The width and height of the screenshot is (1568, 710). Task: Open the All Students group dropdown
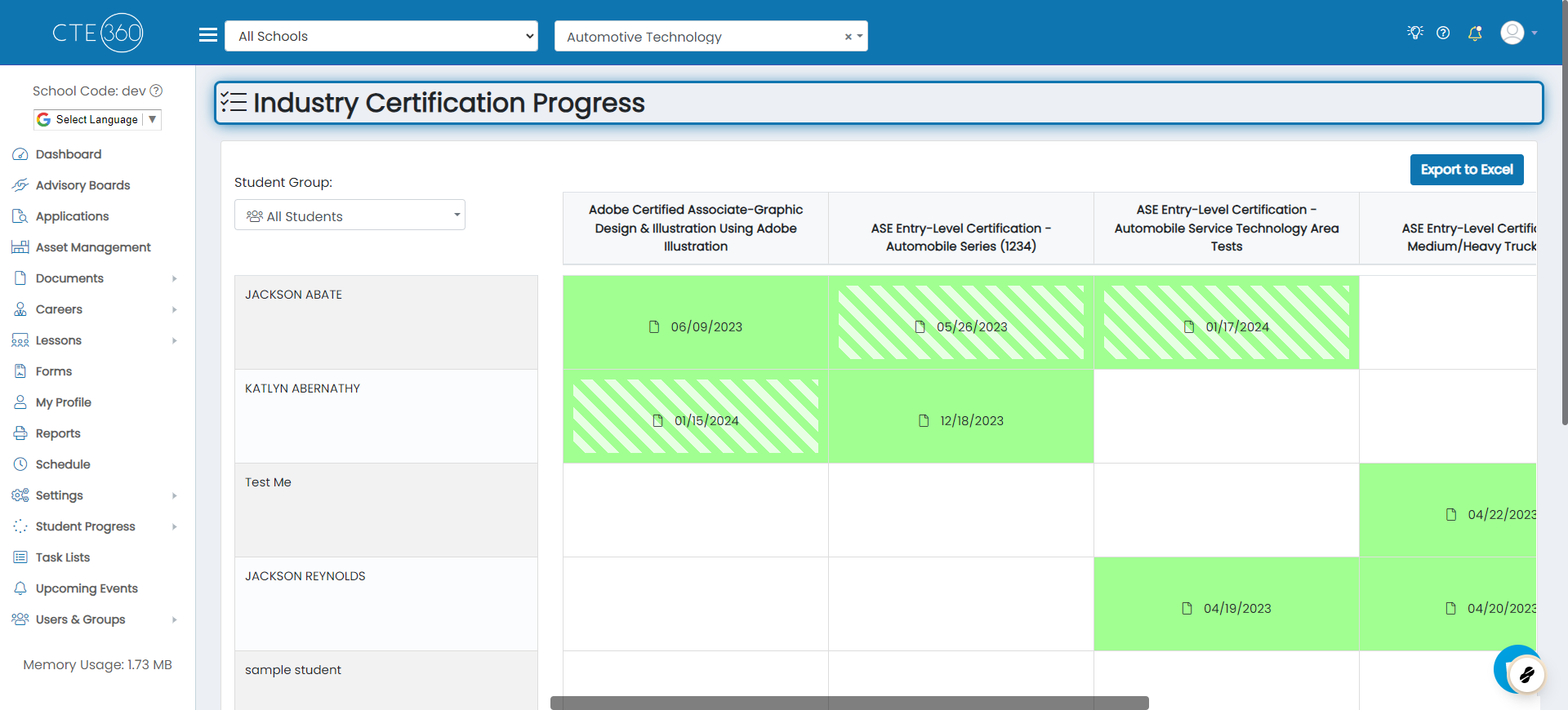pyautogui.click(x=350, y=215)
